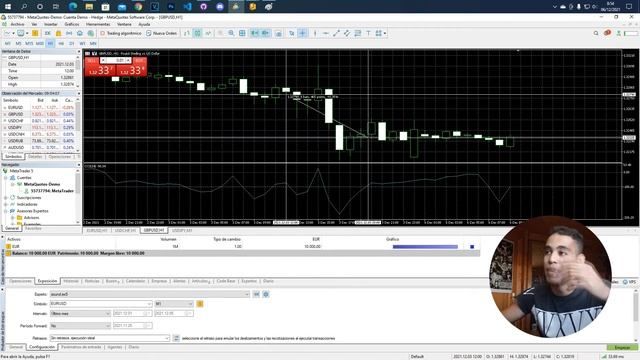
Task: Open the Archivo menu
Action: (17, 24)
